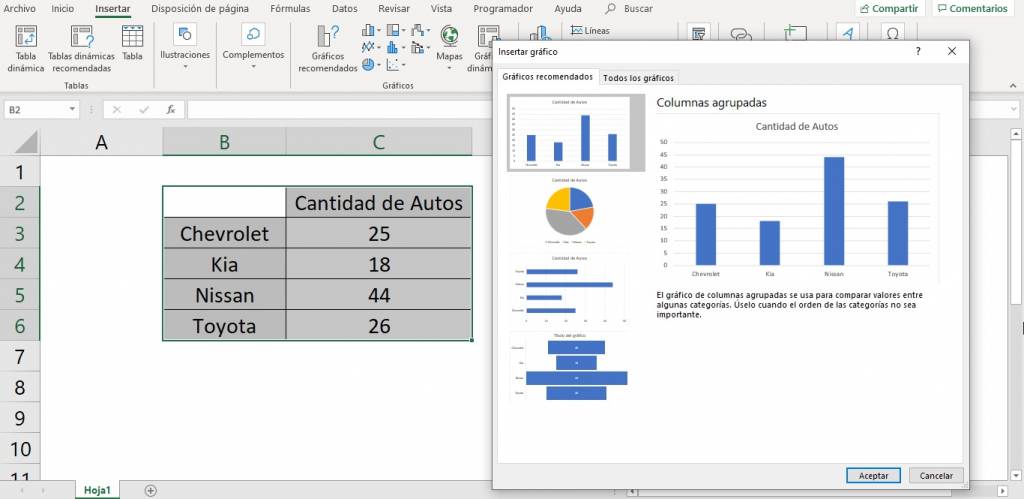Expand the Mapas dropdown arrow
The image size is (1024, 499).
449,68
